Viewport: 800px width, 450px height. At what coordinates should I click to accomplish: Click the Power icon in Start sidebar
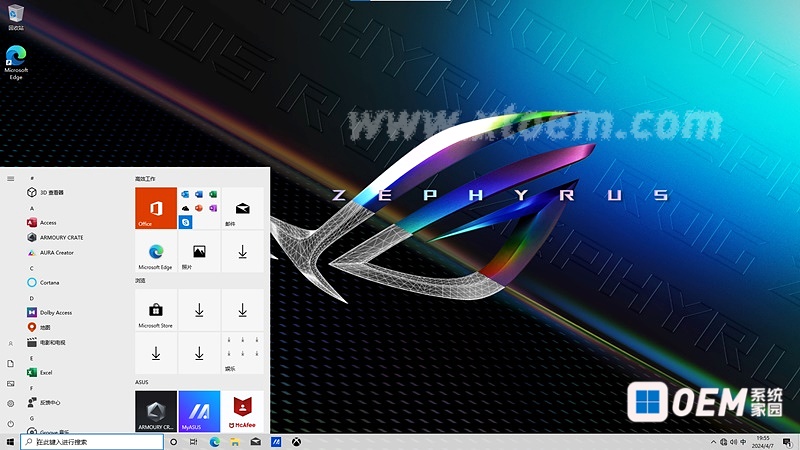[x=11, y=423]
